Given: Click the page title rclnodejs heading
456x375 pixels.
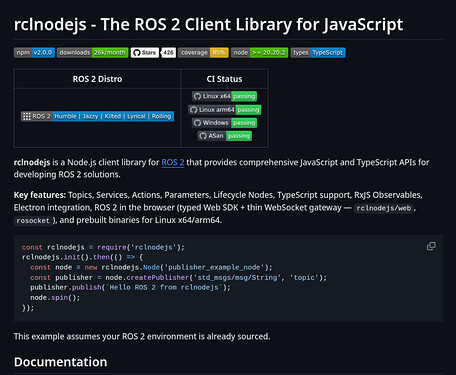Looking at the screenshot, I should (208, 25).
